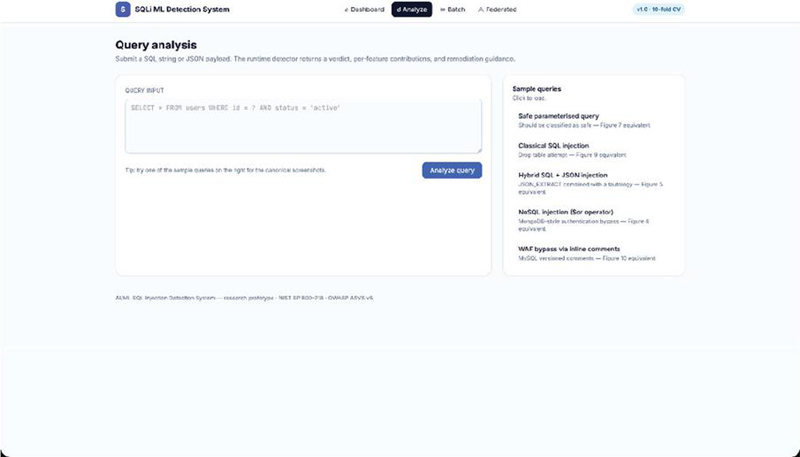
Task: Focus the Query Input text area
Action: 303,126
